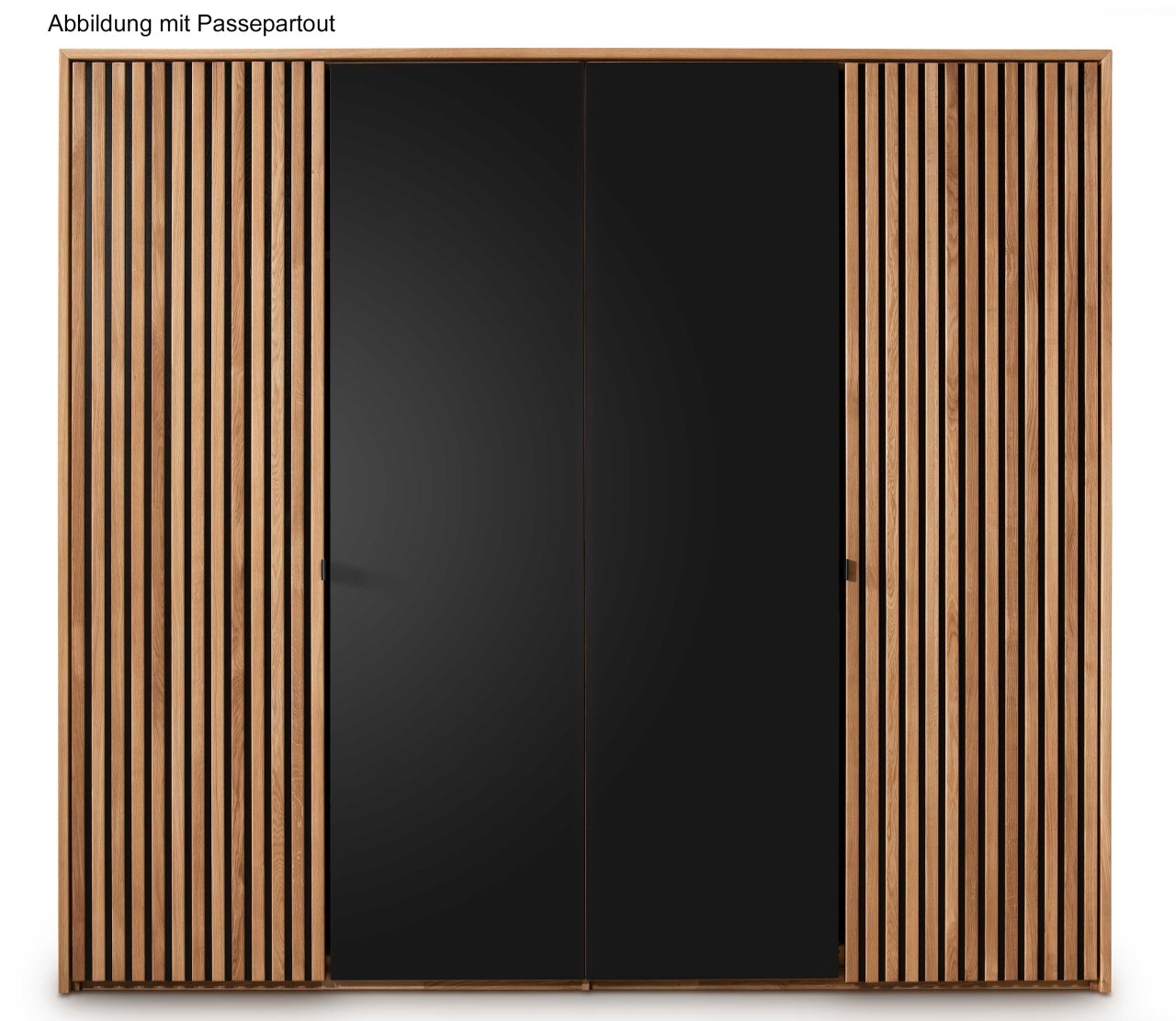
Task: Click the small handle on right slatted door
Action: pos(848,570)
